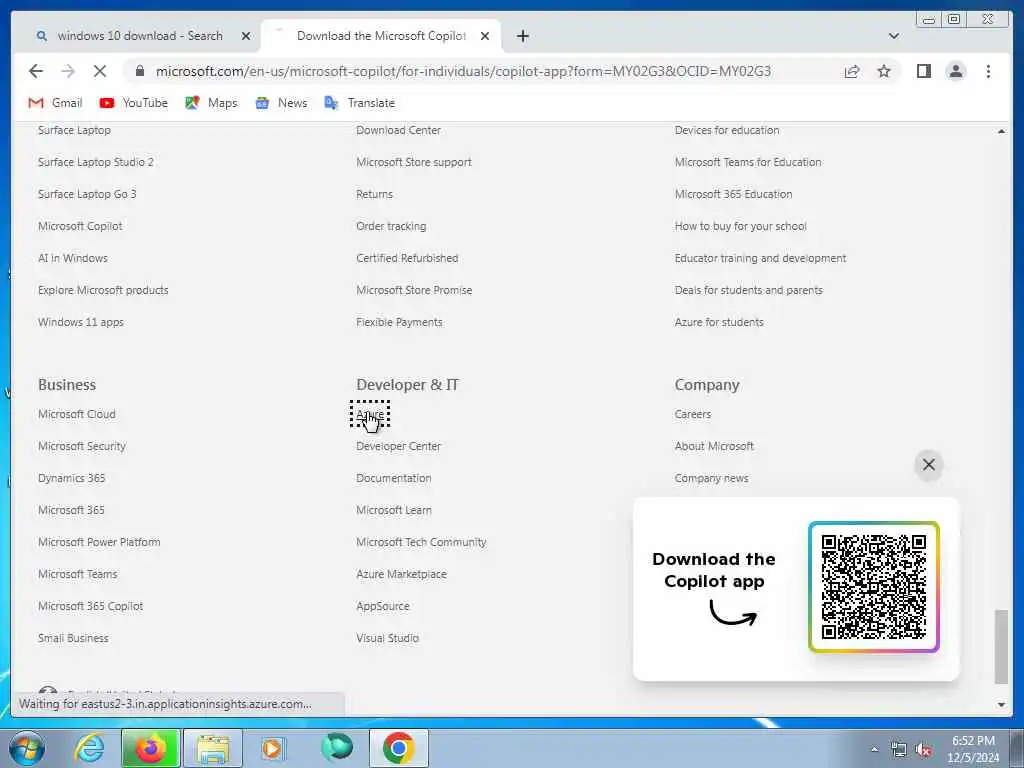Click the Copilot app QR code

(874, 586)
